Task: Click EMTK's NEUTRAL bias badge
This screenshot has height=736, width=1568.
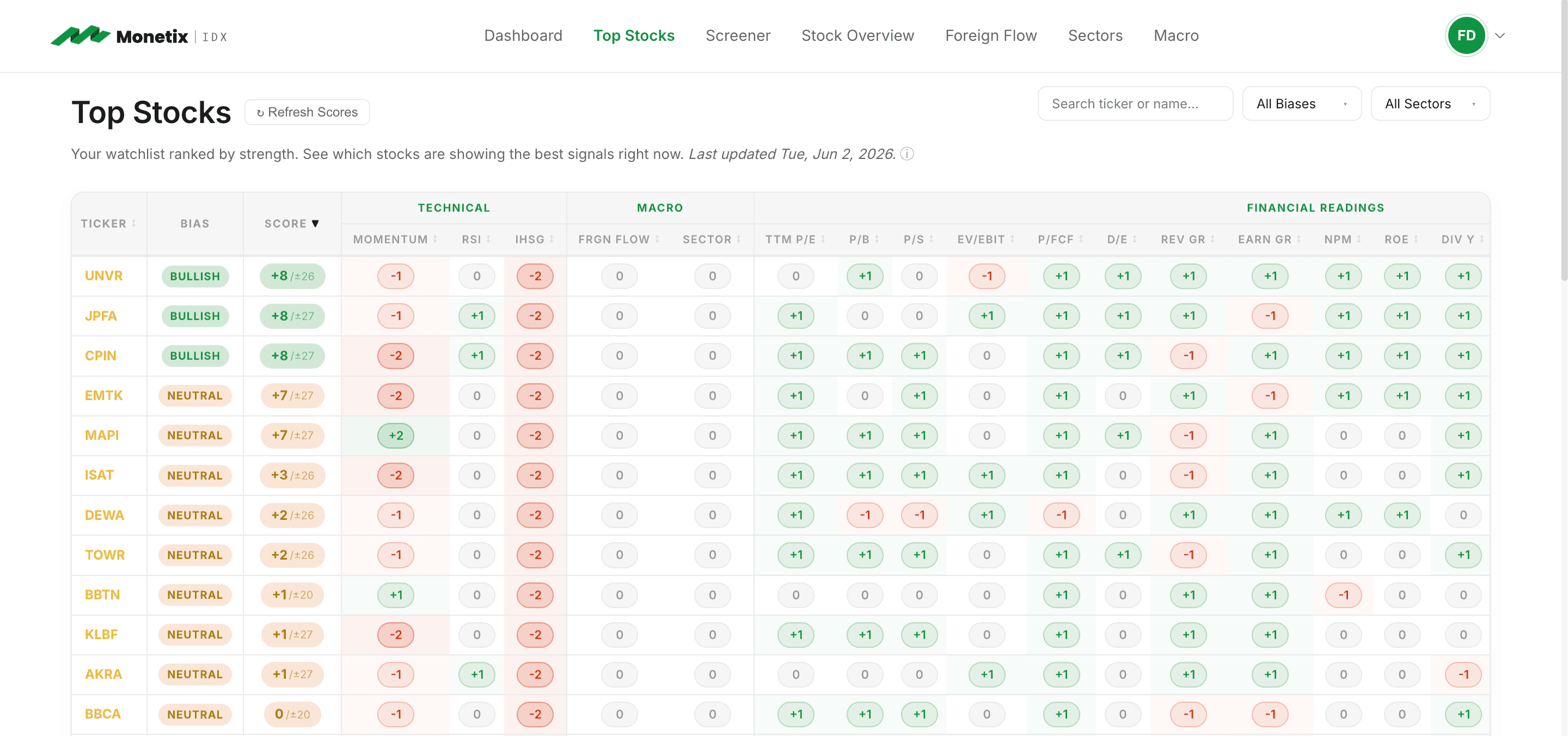Action: [x=195, y=396]
